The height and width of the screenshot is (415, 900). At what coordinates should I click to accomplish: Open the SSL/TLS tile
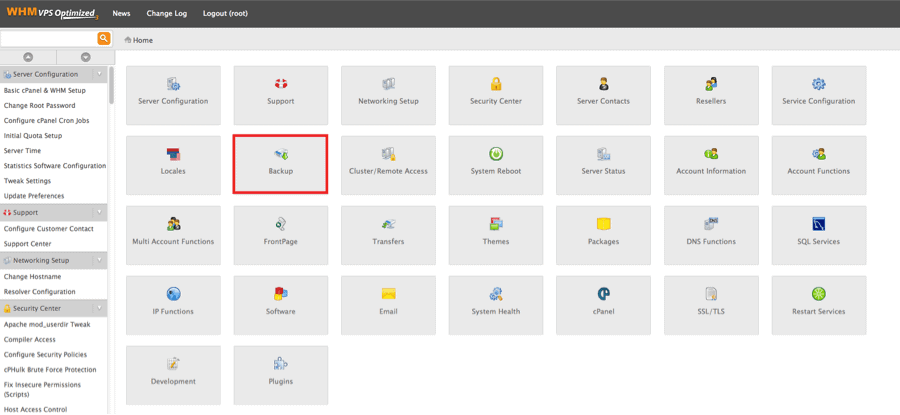click(711, 305)
